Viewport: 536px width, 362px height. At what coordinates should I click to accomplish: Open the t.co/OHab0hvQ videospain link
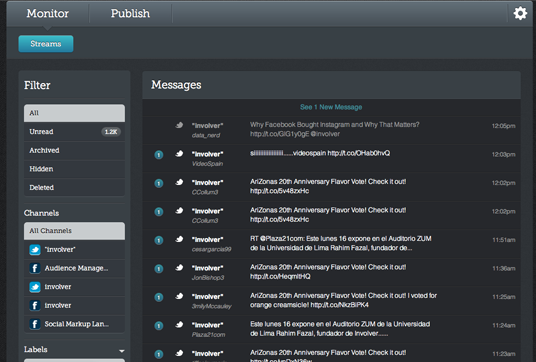point(359,153)
